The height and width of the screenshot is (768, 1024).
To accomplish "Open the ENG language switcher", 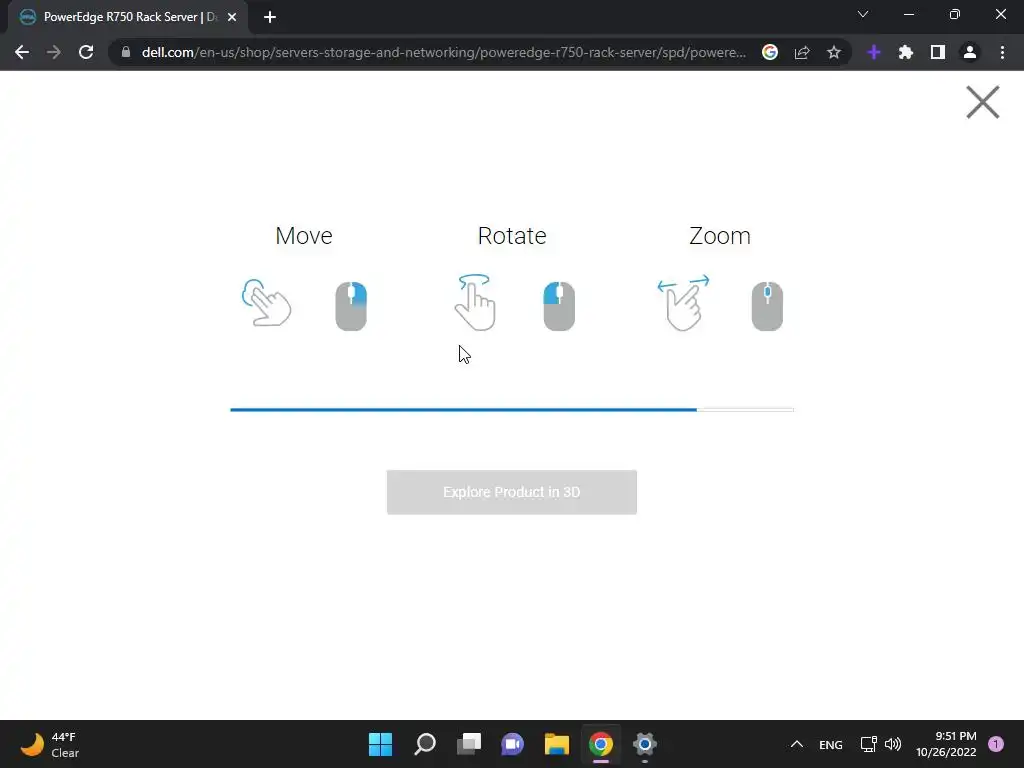I will [x=831, y=744].
